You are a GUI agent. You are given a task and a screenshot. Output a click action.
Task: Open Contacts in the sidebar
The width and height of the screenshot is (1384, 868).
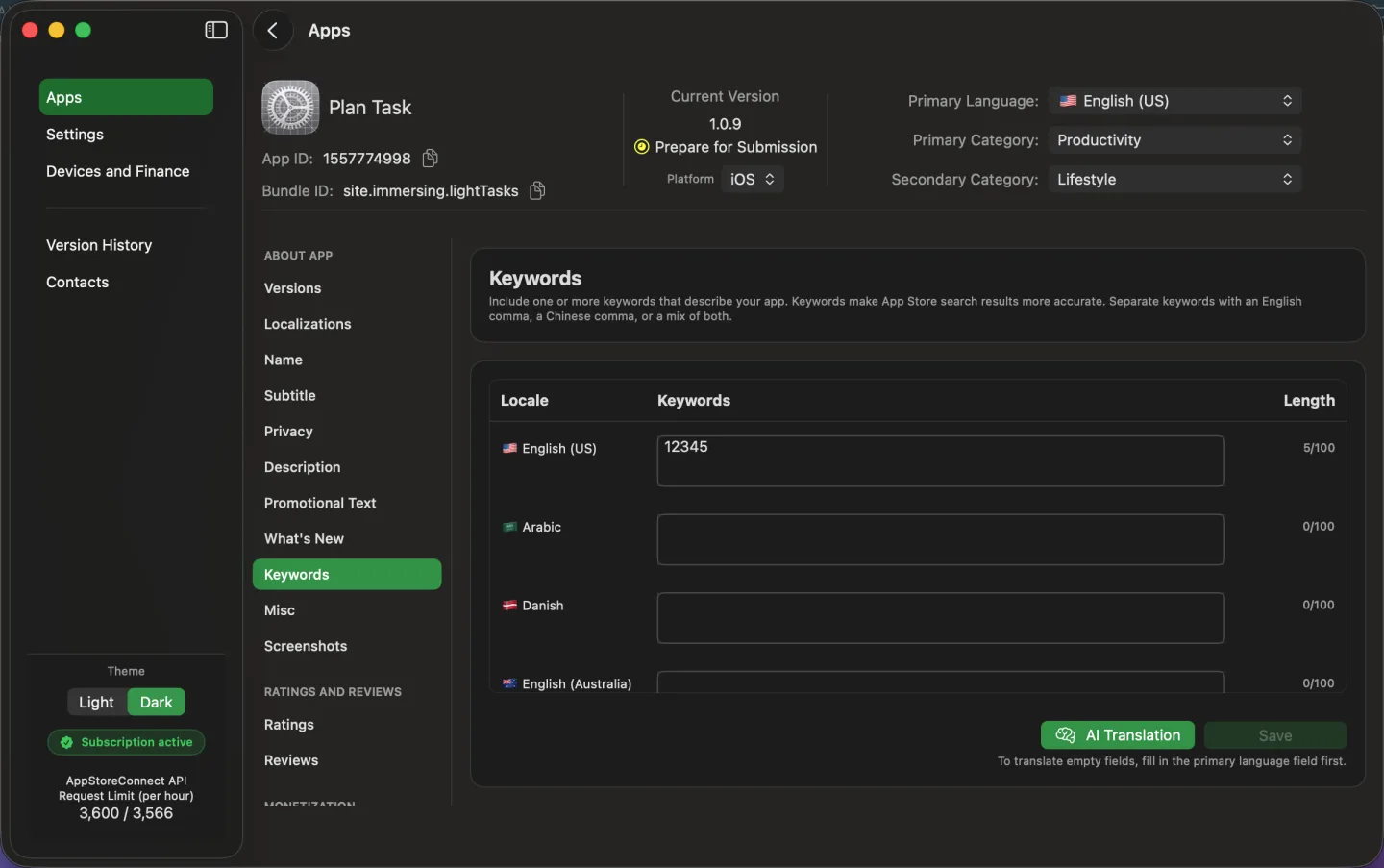78,282
